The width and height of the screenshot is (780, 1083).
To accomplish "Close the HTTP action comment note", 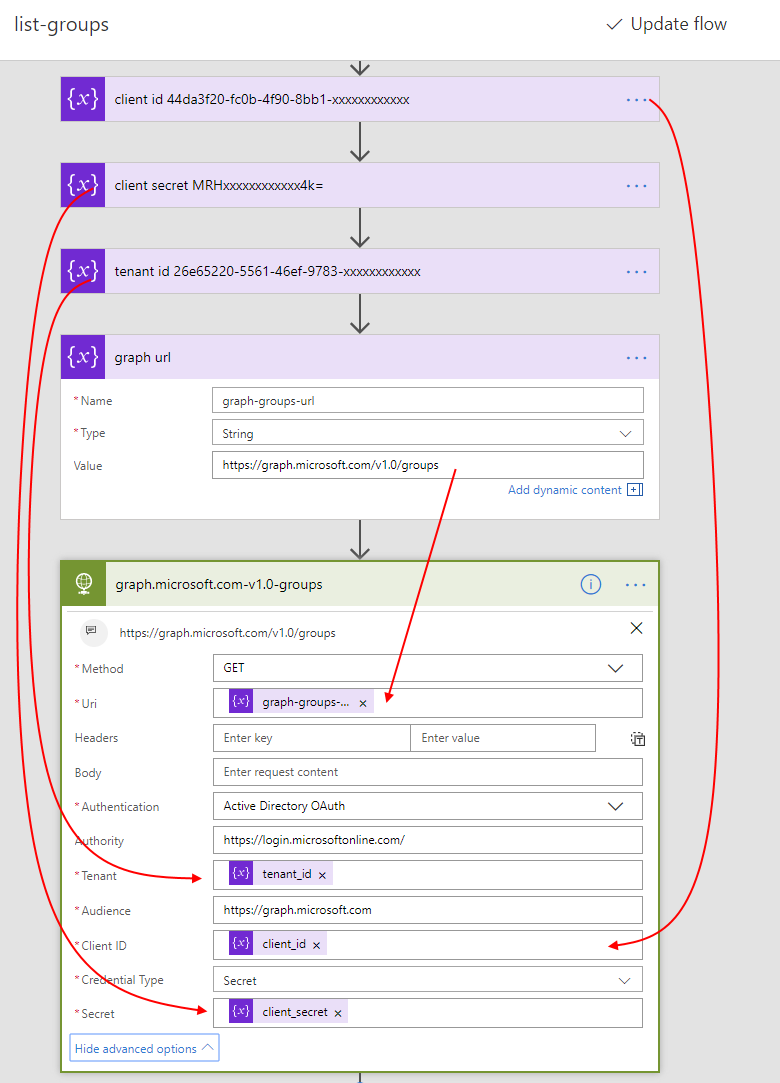I will point(636,629).
